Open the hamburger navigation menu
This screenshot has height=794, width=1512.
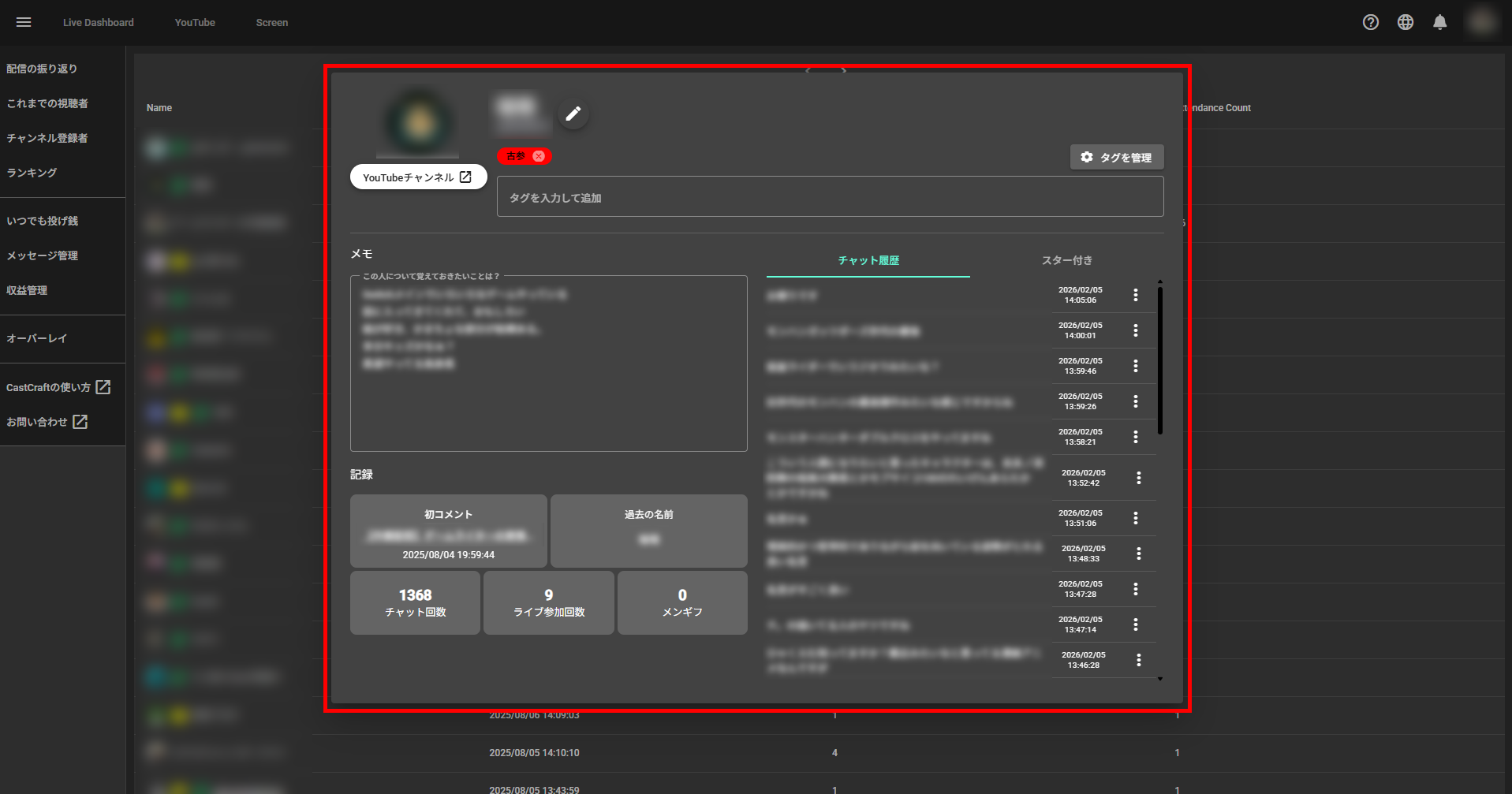pos(23,21)
